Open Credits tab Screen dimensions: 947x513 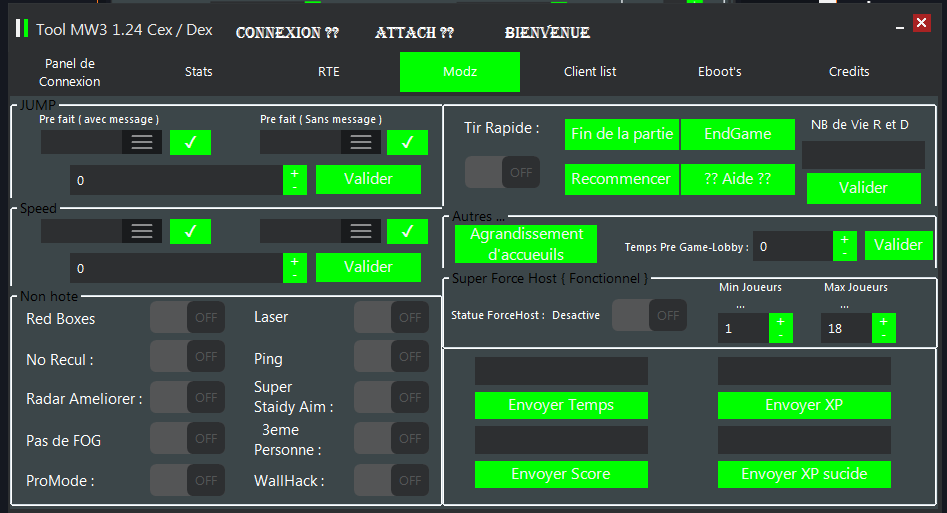coord(849,72)
